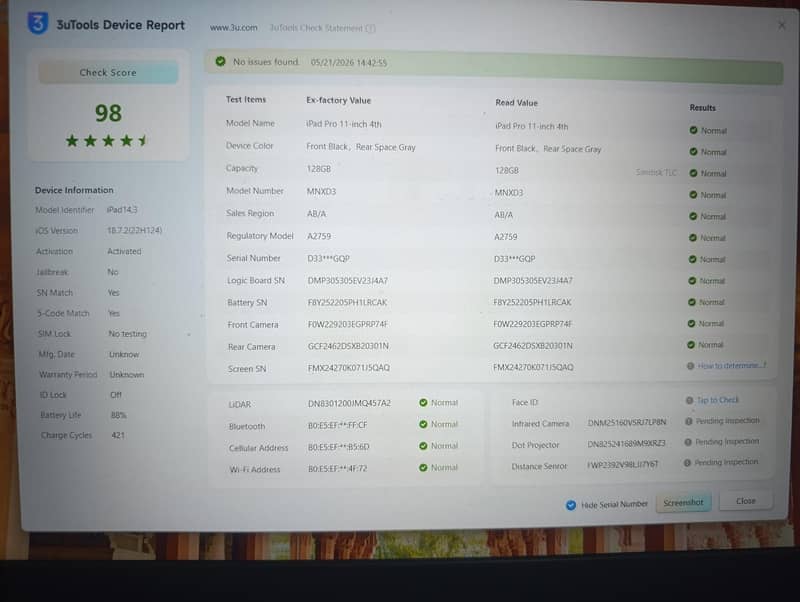This screenshot has width=800, height=602.
Task: Open the 3uTools Check Statement link
Action: point(322,28)
